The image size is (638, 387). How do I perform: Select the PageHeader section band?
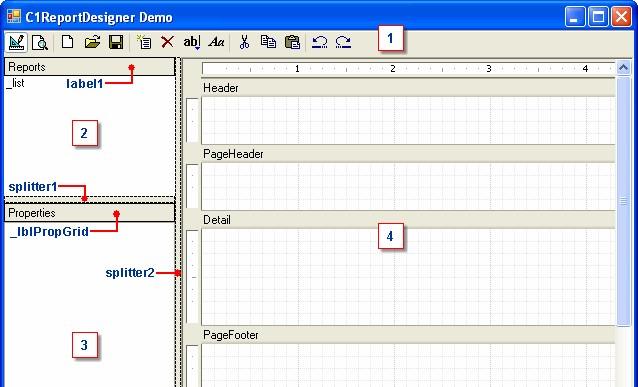click(x=408, y=154)
